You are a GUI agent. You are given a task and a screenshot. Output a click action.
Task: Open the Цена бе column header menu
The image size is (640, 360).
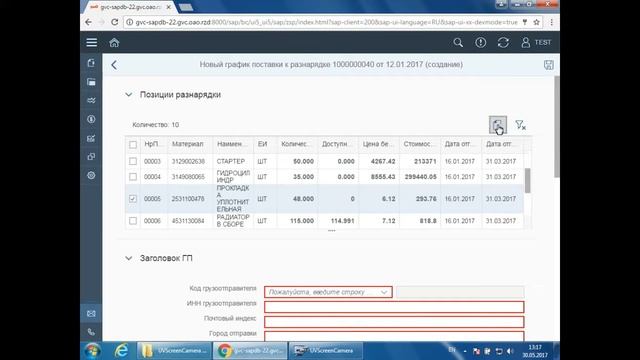click(x=379, y=144)
